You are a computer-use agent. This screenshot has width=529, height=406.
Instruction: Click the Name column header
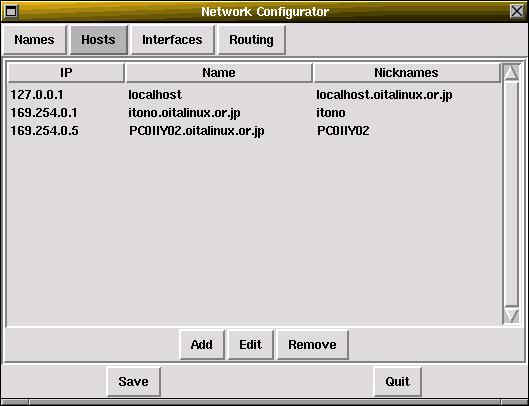click(x=219, y=73)
